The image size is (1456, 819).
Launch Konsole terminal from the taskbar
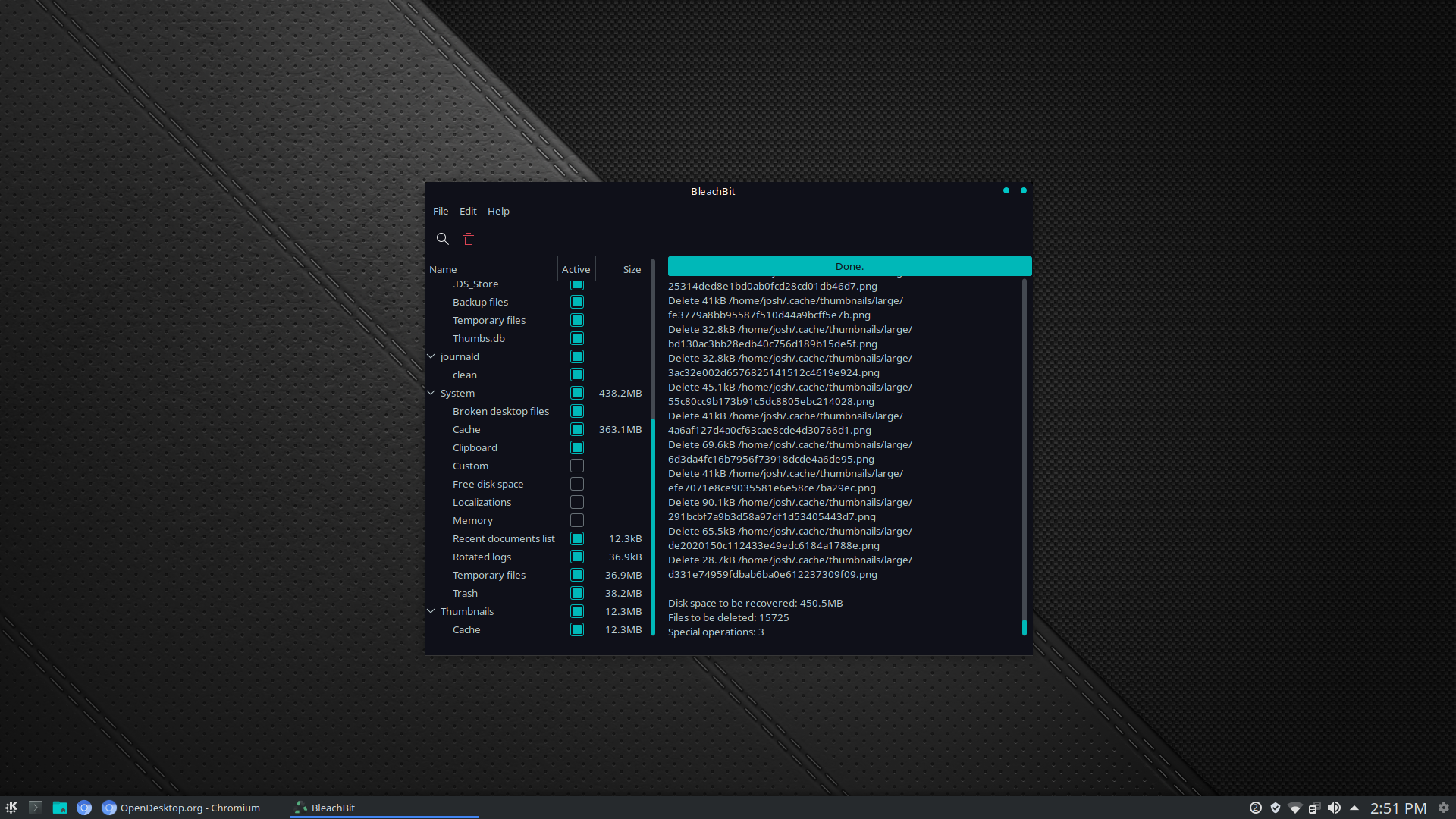point(35,808)
